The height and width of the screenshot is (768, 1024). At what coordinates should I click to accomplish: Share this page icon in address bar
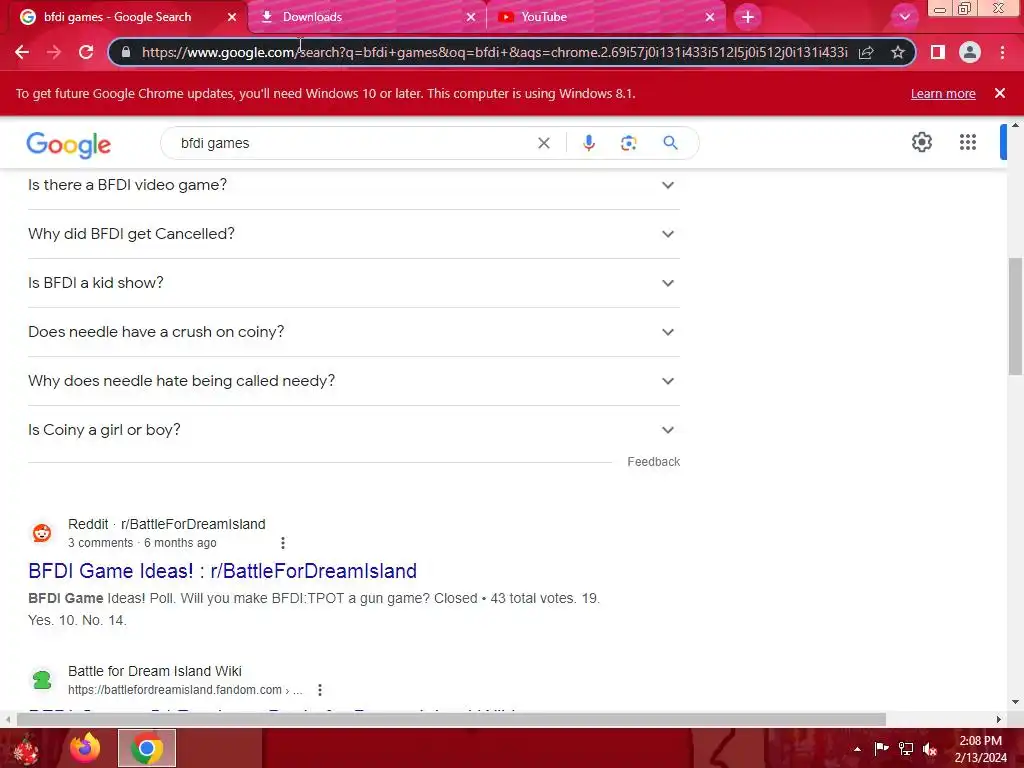pos(866,52)
